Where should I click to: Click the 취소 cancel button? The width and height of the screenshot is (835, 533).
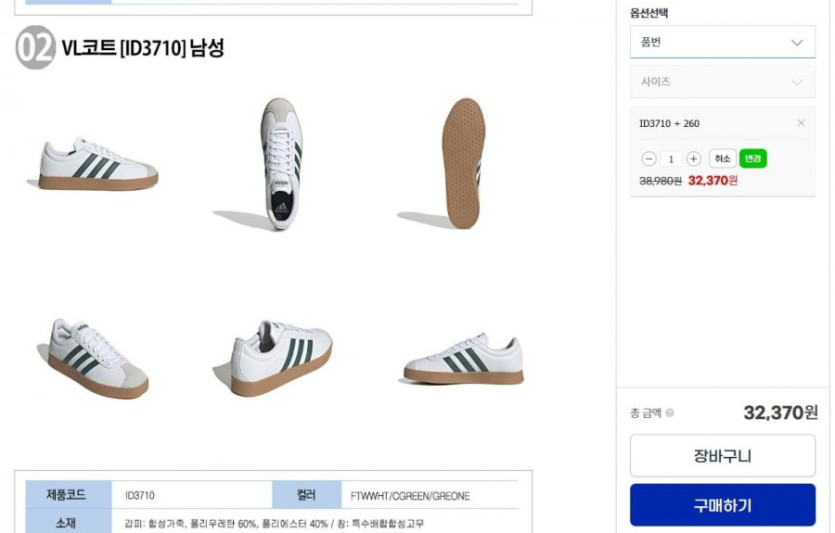coord(722,159)
